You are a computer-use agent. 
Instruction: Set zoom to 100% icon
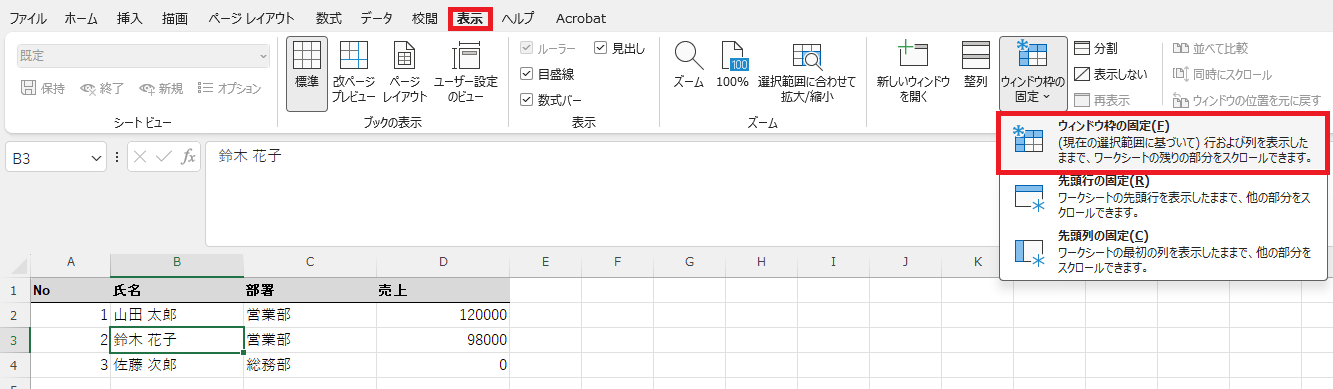point(733,66)
